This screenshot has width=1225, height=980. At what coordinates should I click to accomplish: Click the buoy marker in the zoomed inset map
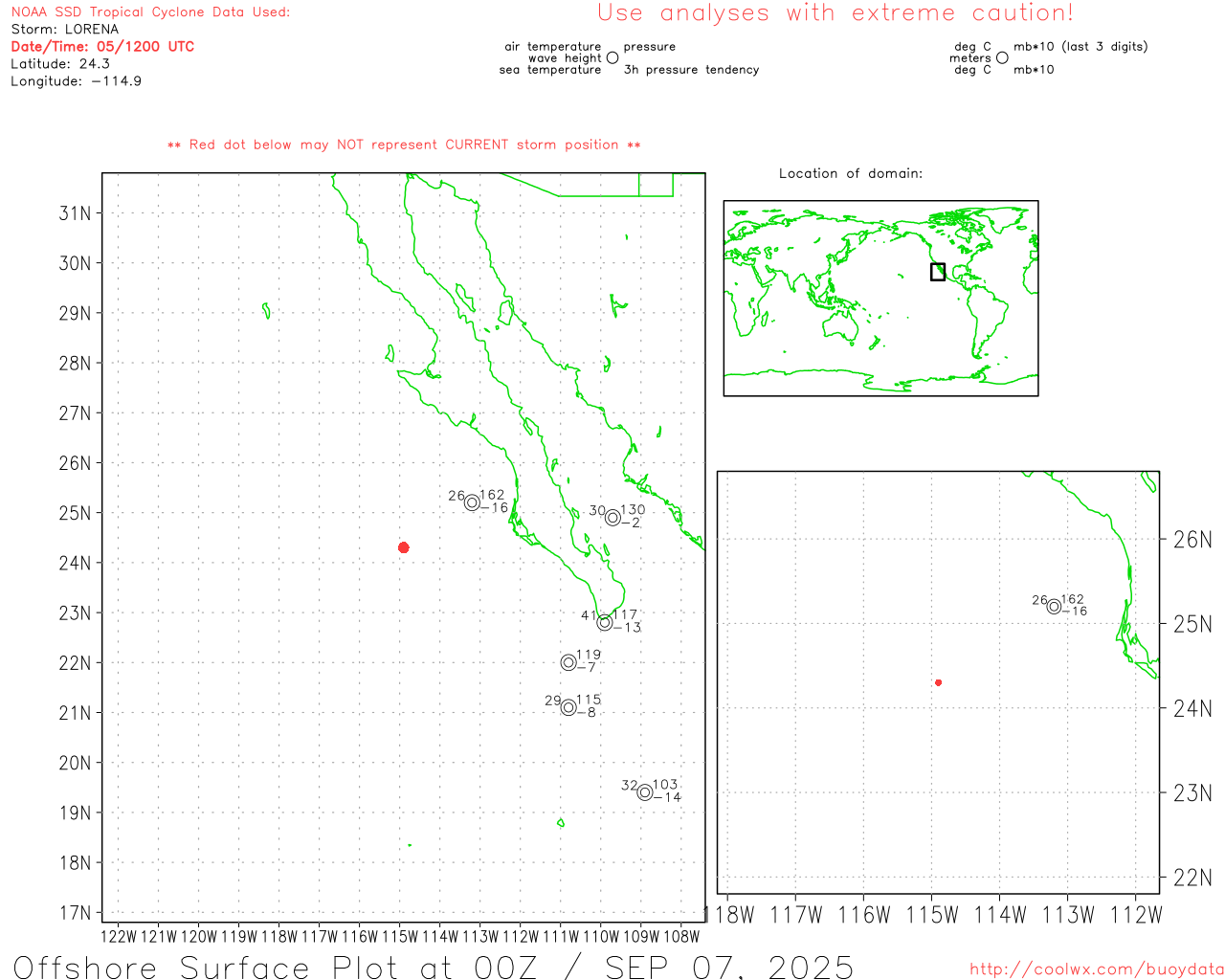[1054, 606]
